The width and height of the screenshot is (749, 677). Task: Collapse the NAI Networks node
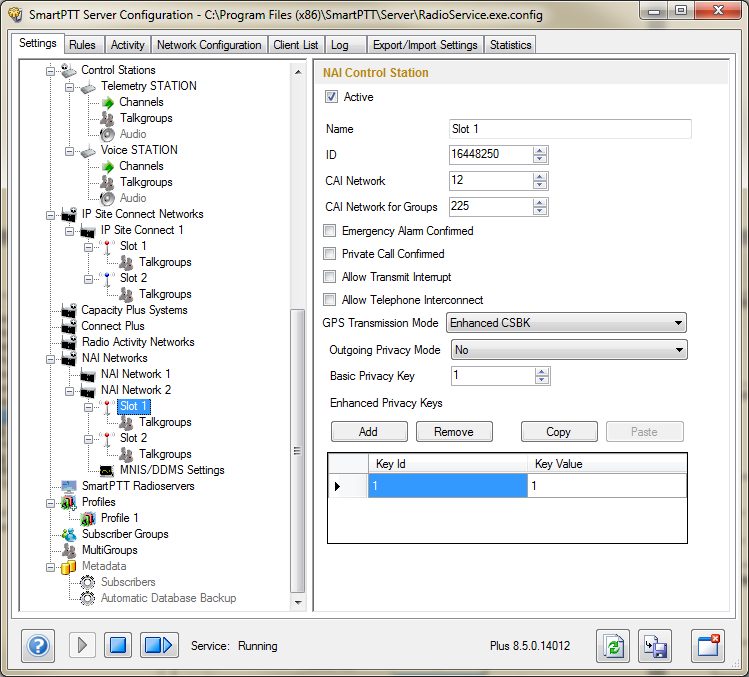coord(50,359)
